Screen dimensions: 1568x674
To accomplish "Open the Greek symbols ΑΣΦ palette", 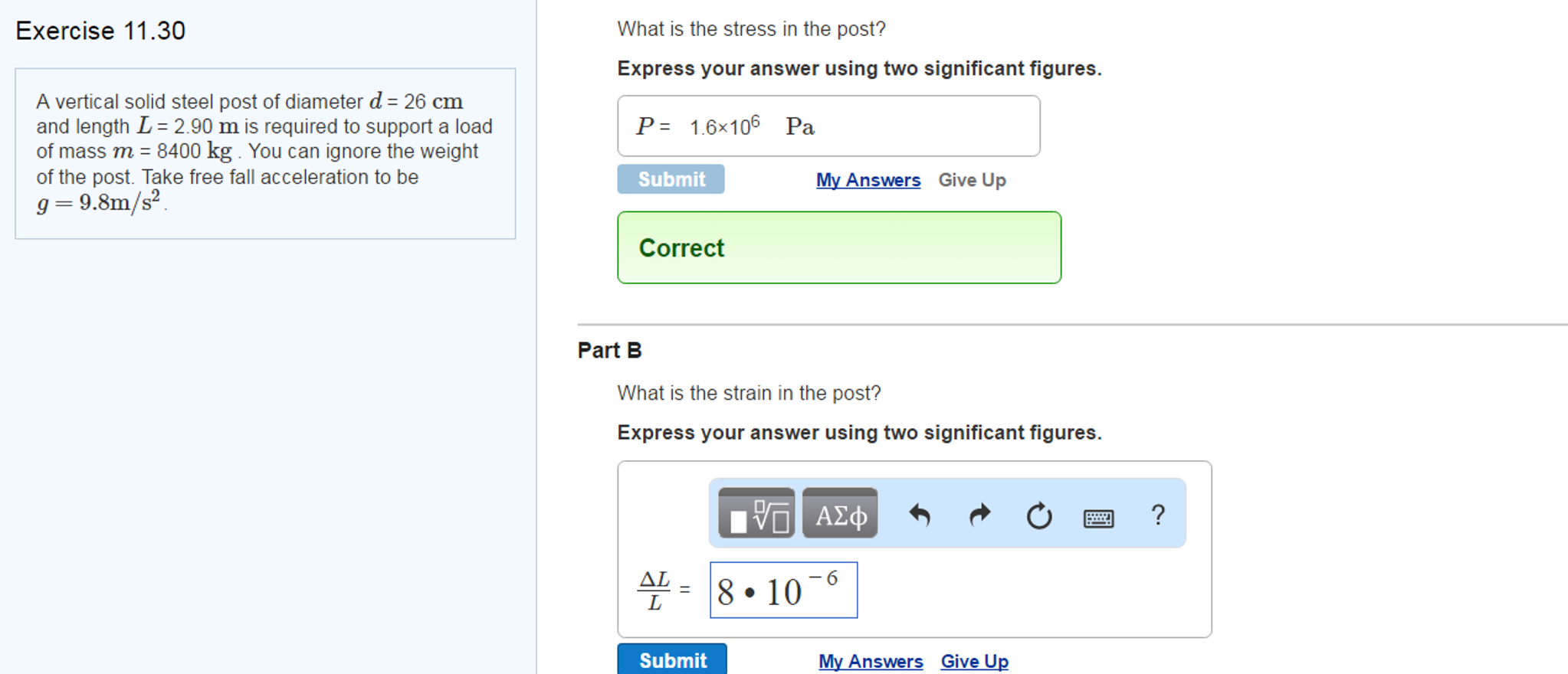I will point(840,513).
